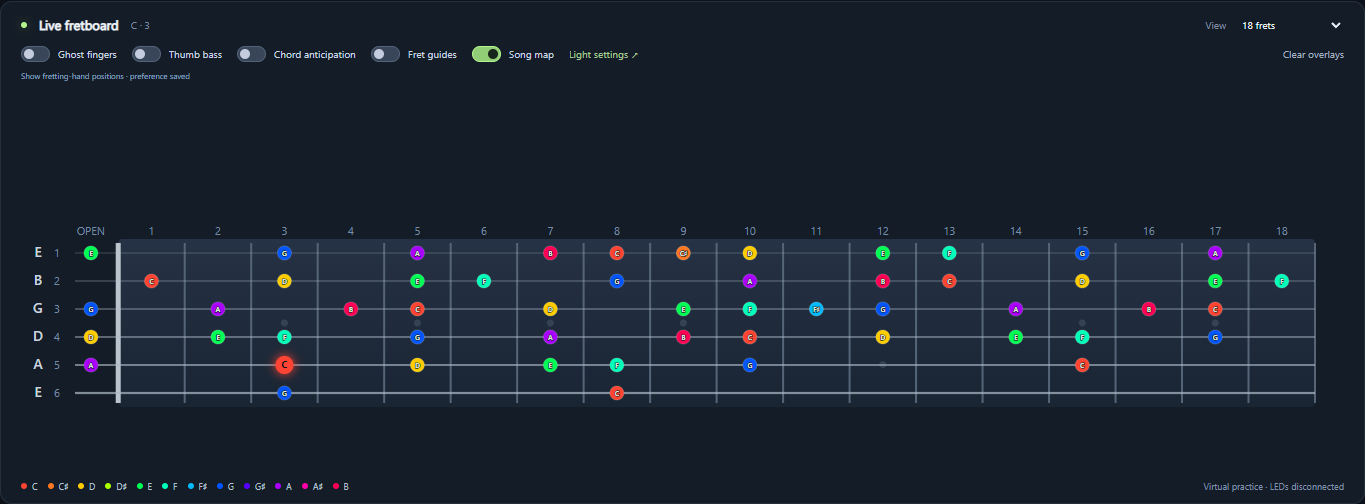
Task: Click the fret number 4 header
Action: 351,231
